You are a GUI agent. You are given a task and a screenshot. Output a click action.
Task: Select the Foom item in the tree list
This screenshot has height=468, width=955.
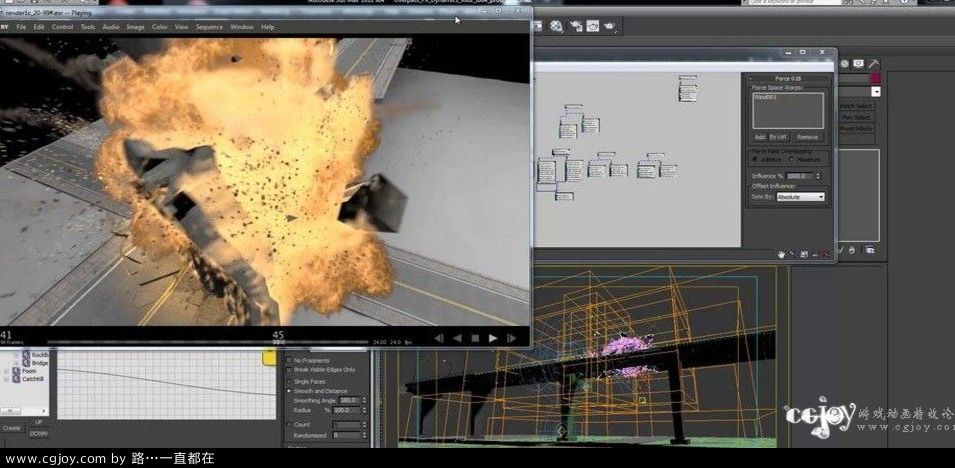point(29,371)
